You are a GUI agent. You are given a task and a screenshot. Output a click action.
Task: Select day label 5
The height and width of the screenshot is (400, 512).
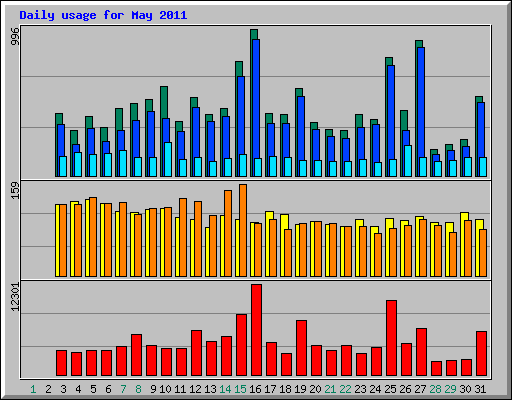(x=93, y=389)
